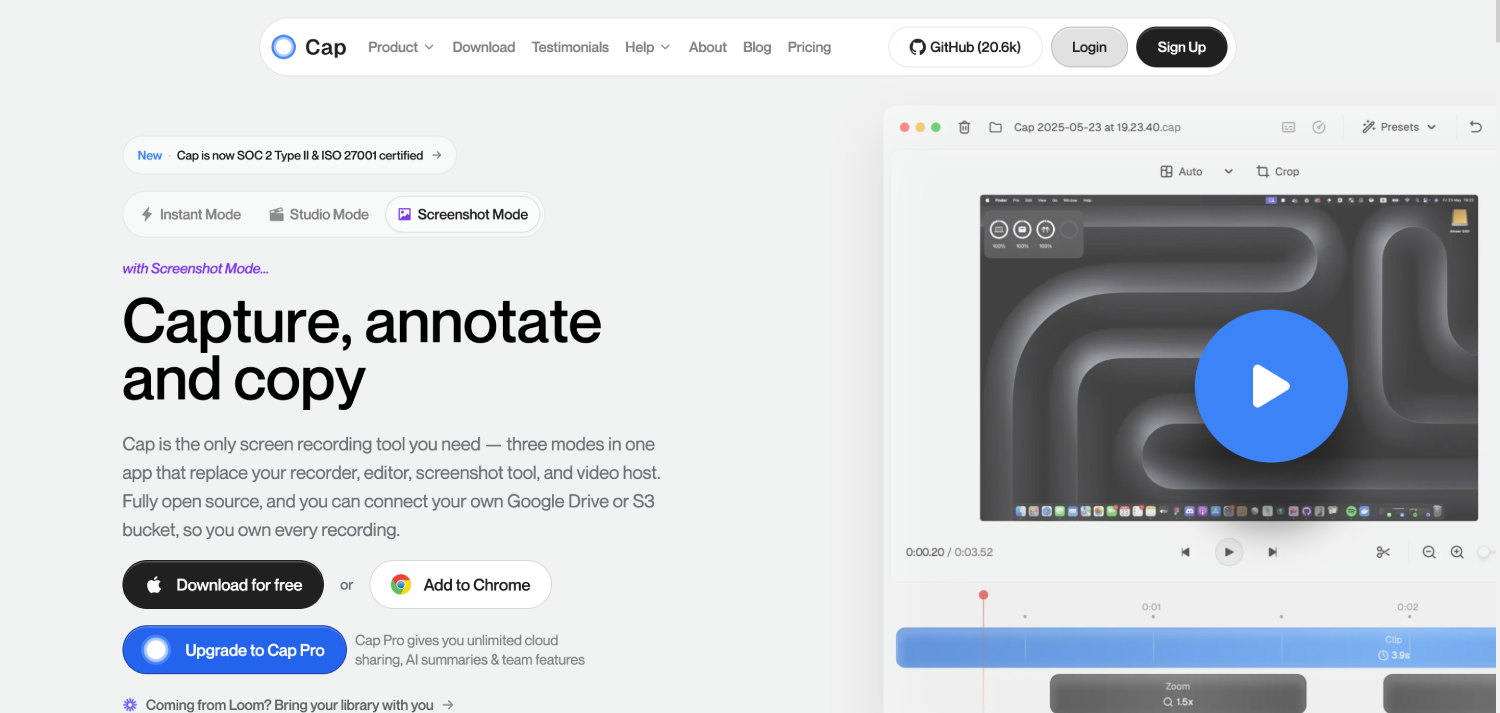Select the Auto aspect ratio option
This screenshot has width=1500, height=713.
coord(1181,171)
